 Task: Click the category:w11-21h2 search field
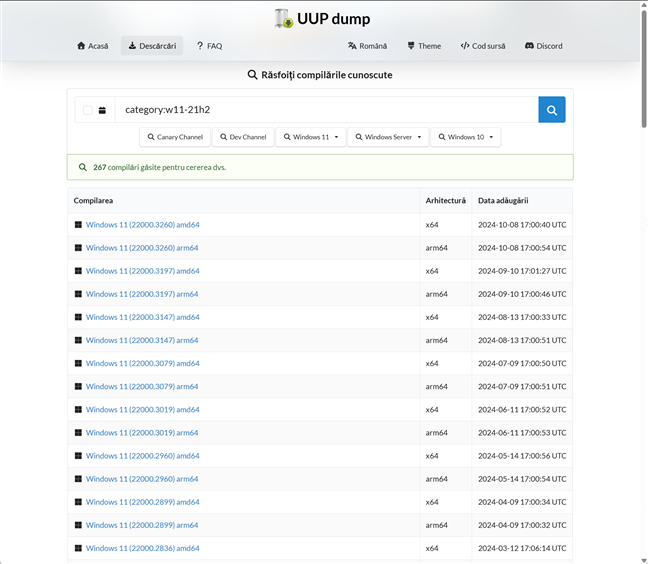(325, 110)
